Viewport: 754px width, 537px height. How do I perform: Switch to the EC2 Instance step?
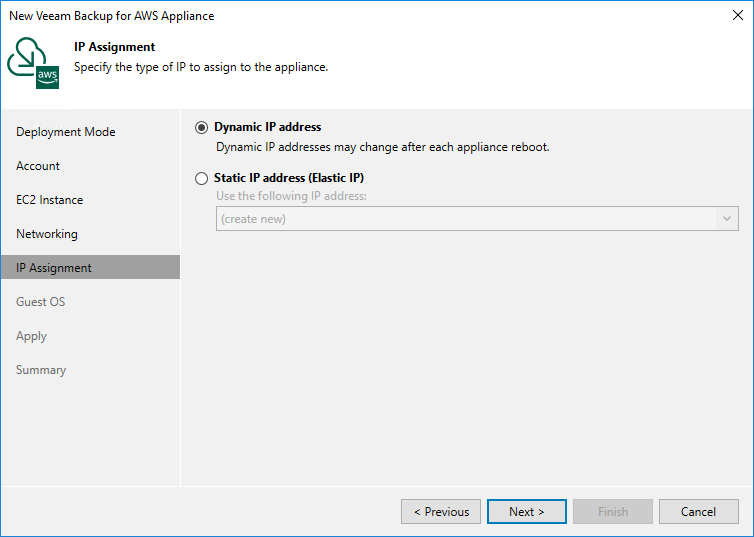pos(49,200)
